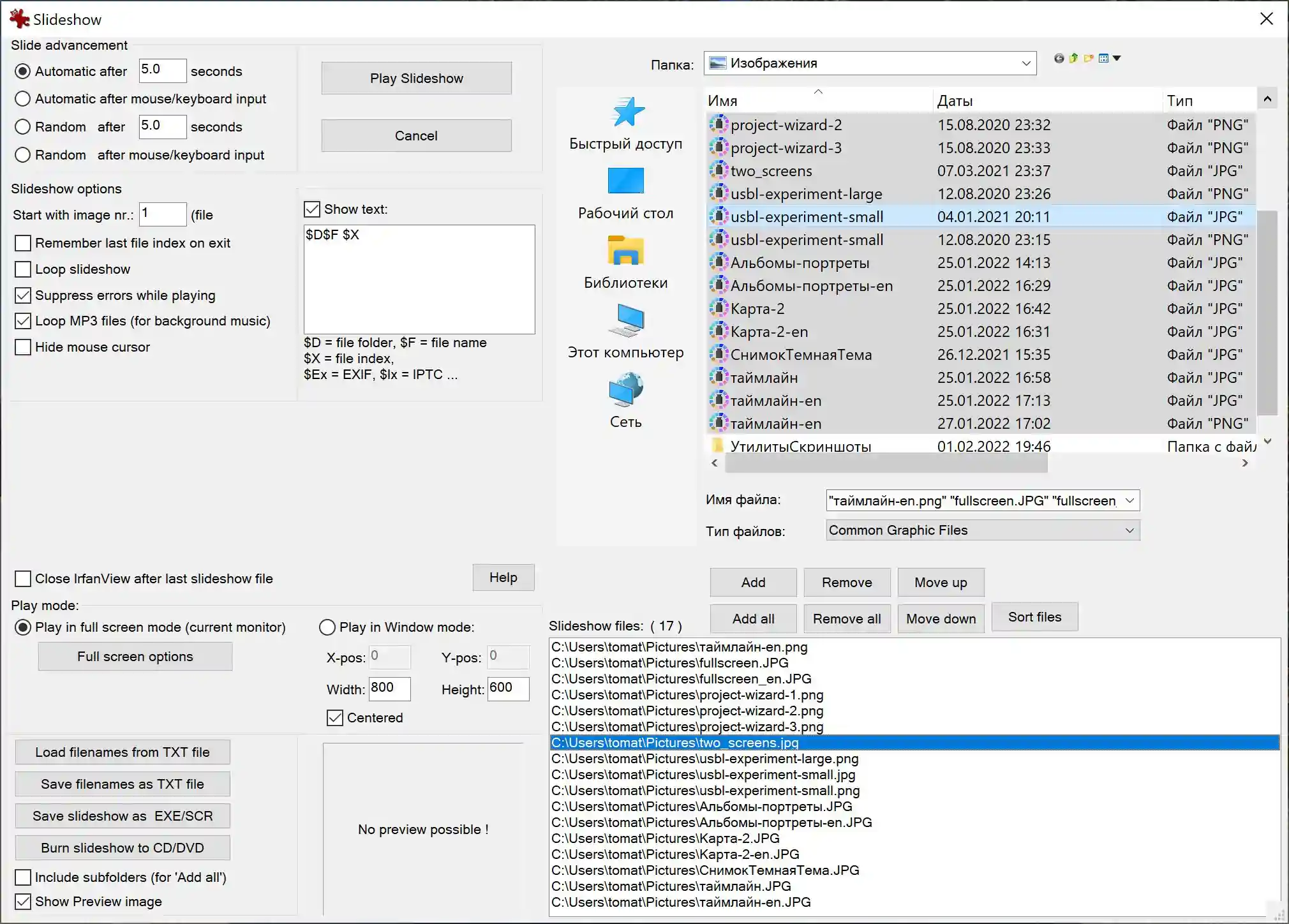Open Full screen options

click(x=135, y=657)
